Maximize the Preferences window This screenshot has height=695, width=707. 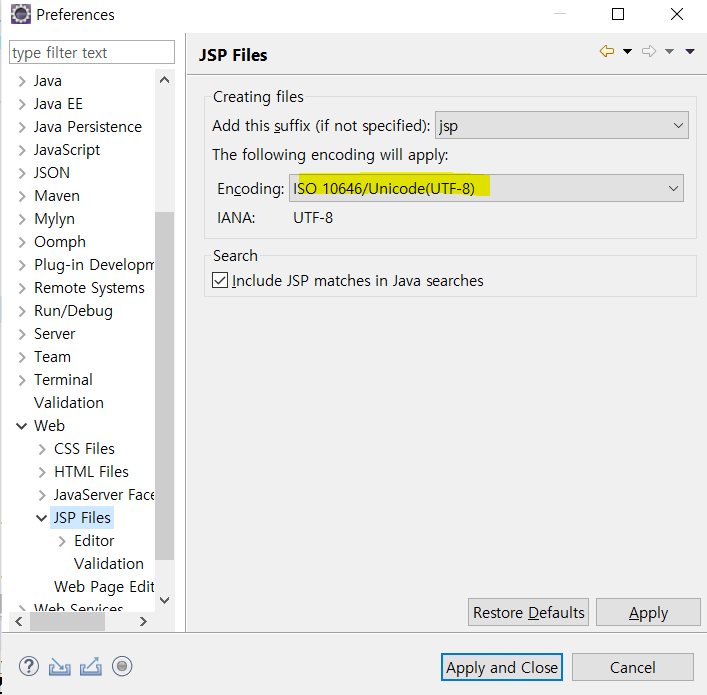tap(618, 14)
